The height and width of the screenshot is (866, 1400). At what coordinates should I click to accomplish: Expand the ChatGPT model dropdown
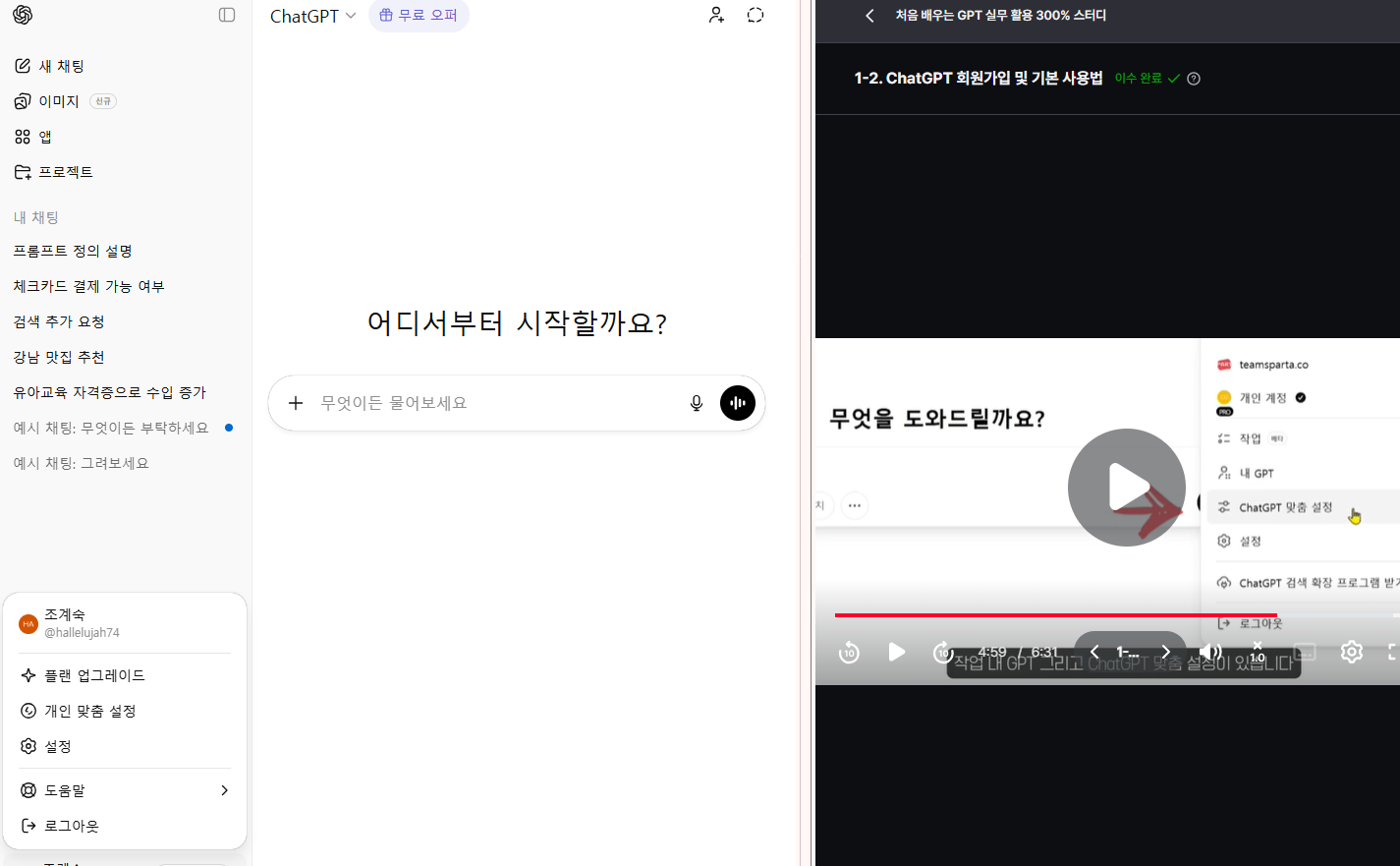(313, 16)
